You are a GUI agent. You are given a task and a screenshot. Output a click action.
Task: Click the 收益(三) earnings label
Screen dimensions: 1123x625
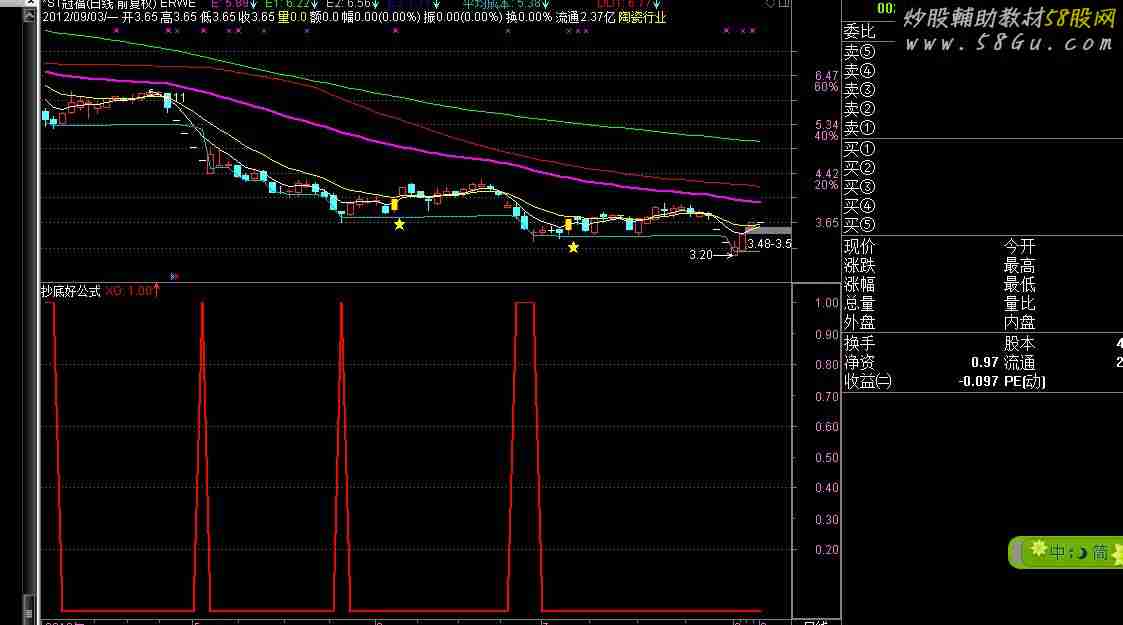(x=867, y=381)
